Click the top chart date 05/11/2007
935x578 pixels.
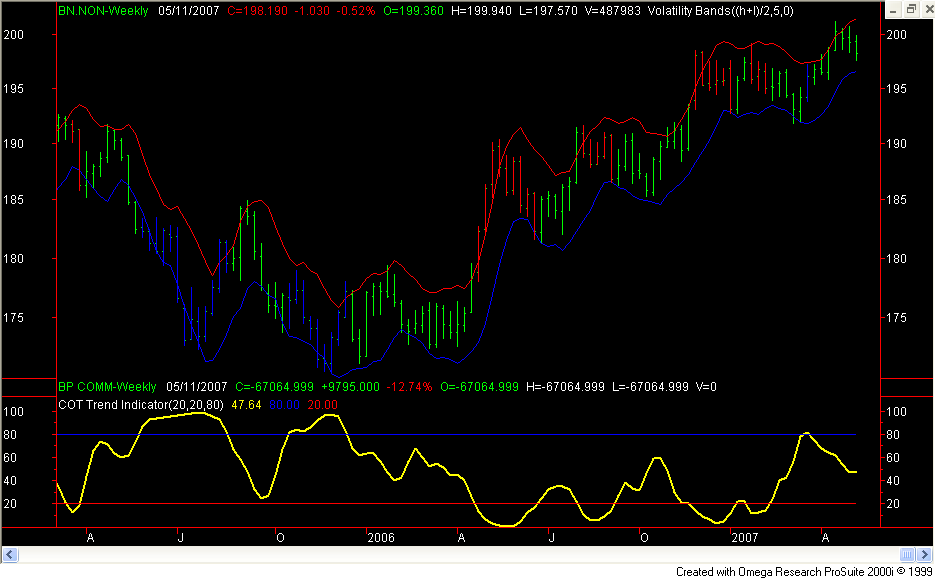(x=188, y=11)
